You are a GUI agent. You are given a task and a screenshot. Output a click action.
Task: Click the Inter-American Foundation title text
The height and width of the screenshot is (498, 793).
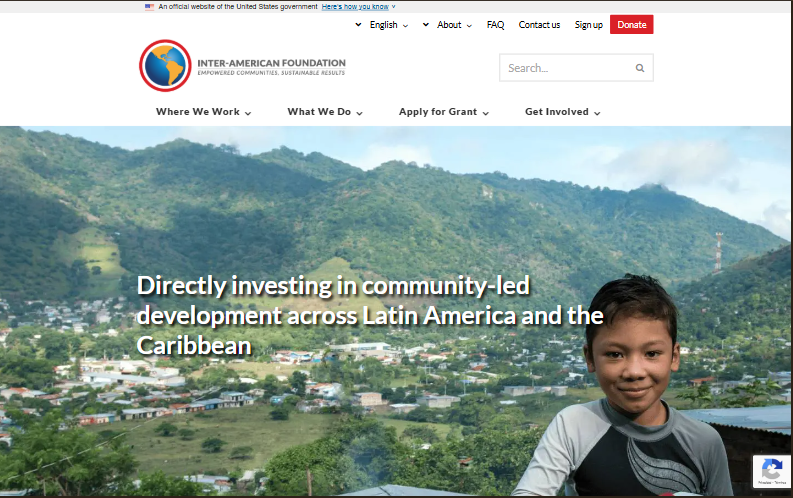(272, 63)
